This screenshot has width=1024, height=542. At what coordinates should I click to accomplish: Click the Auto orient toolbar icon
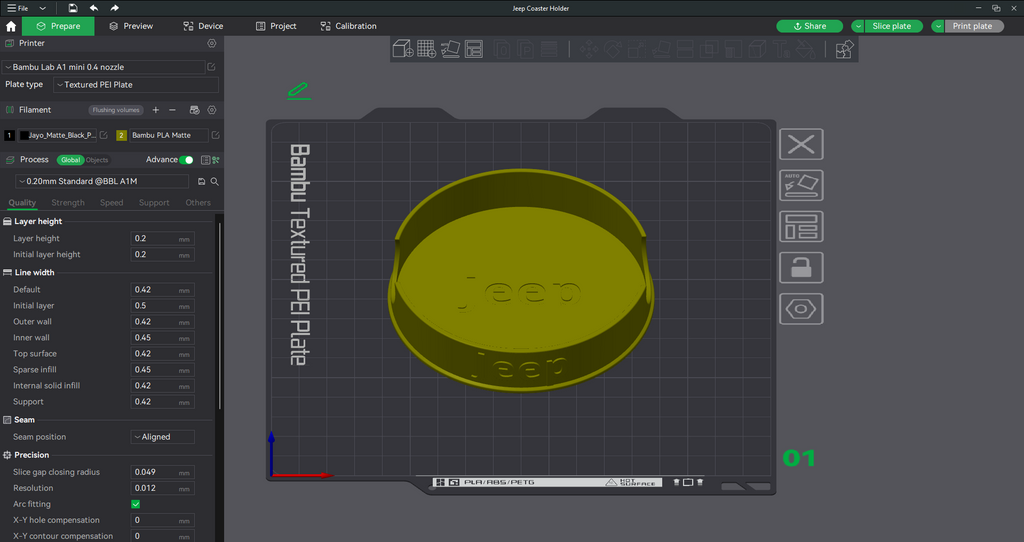coord(450,49)
